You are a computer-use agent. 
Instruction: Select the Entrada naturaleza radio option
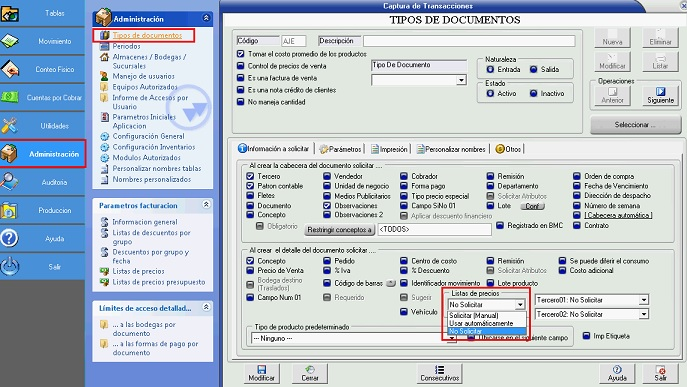click(490, 69)
